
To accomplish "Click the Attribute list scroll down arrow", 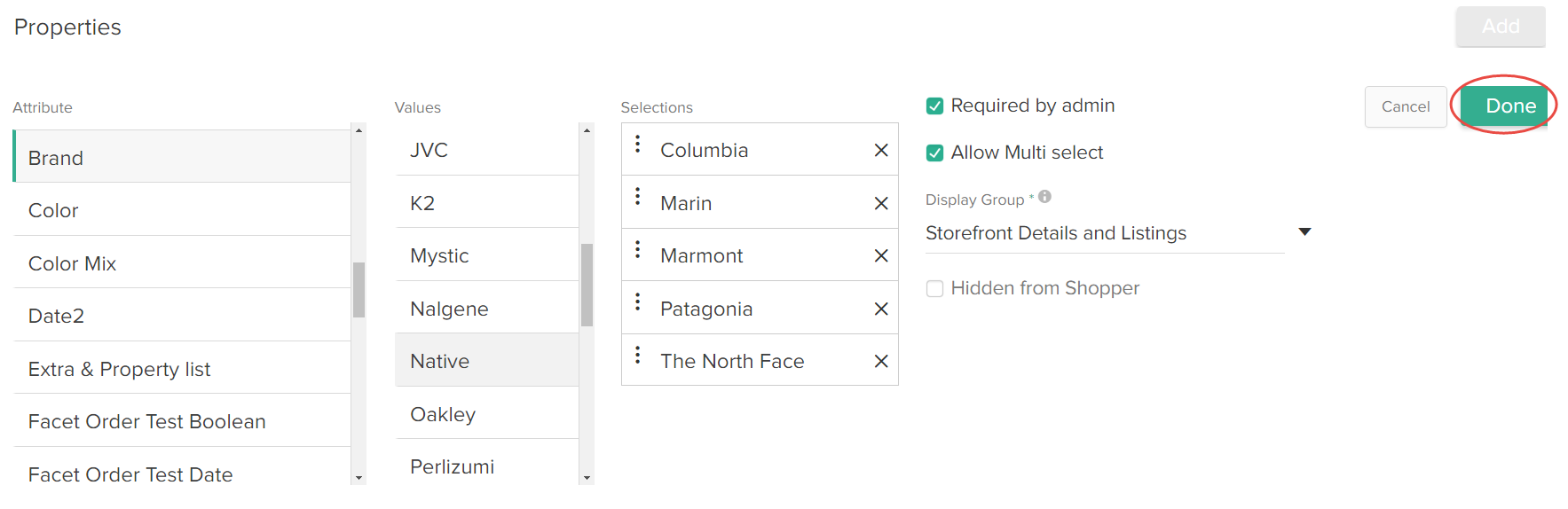I will 359,478.
